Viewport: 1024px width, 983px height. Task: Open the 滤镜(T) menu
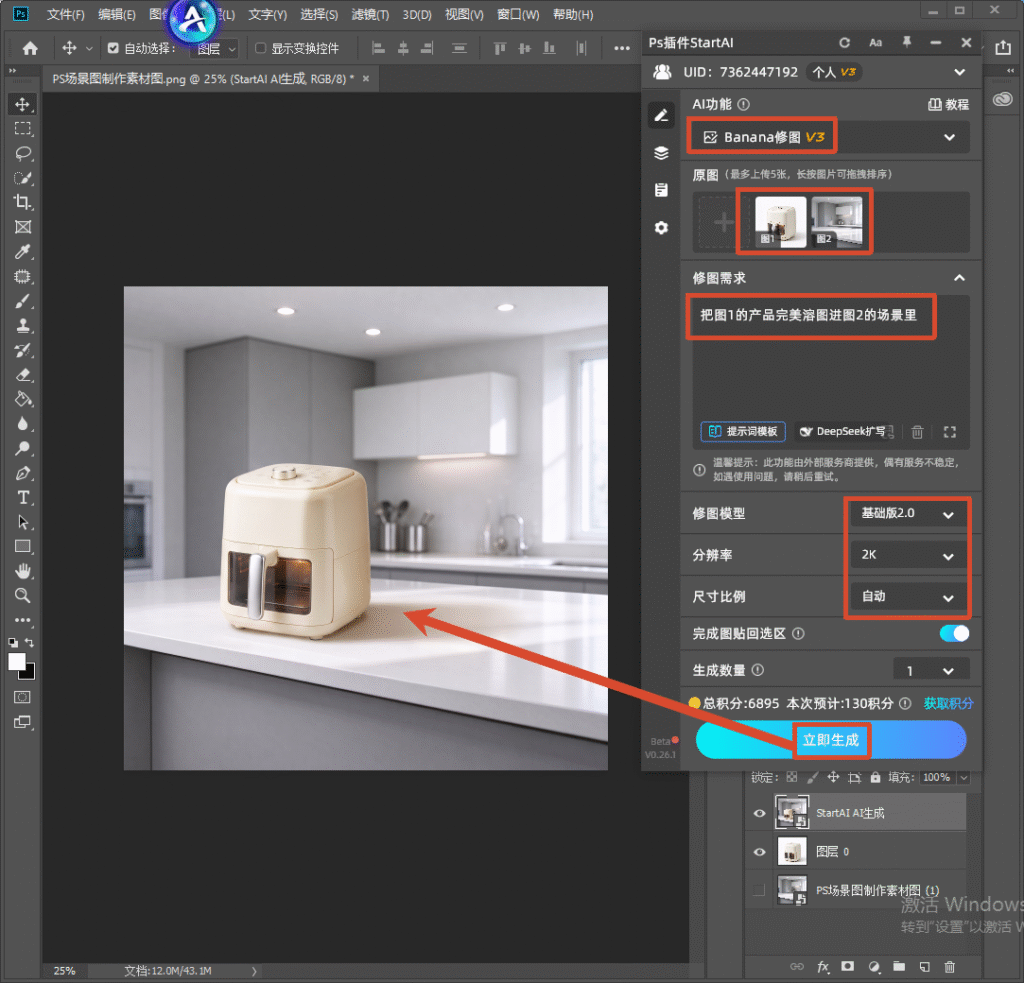pos(370,14)
